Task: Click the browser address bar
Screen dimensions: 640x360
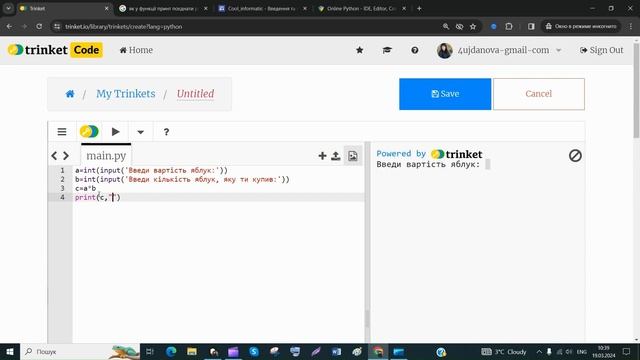Action: pyautogui.click(x=245, y=27)
